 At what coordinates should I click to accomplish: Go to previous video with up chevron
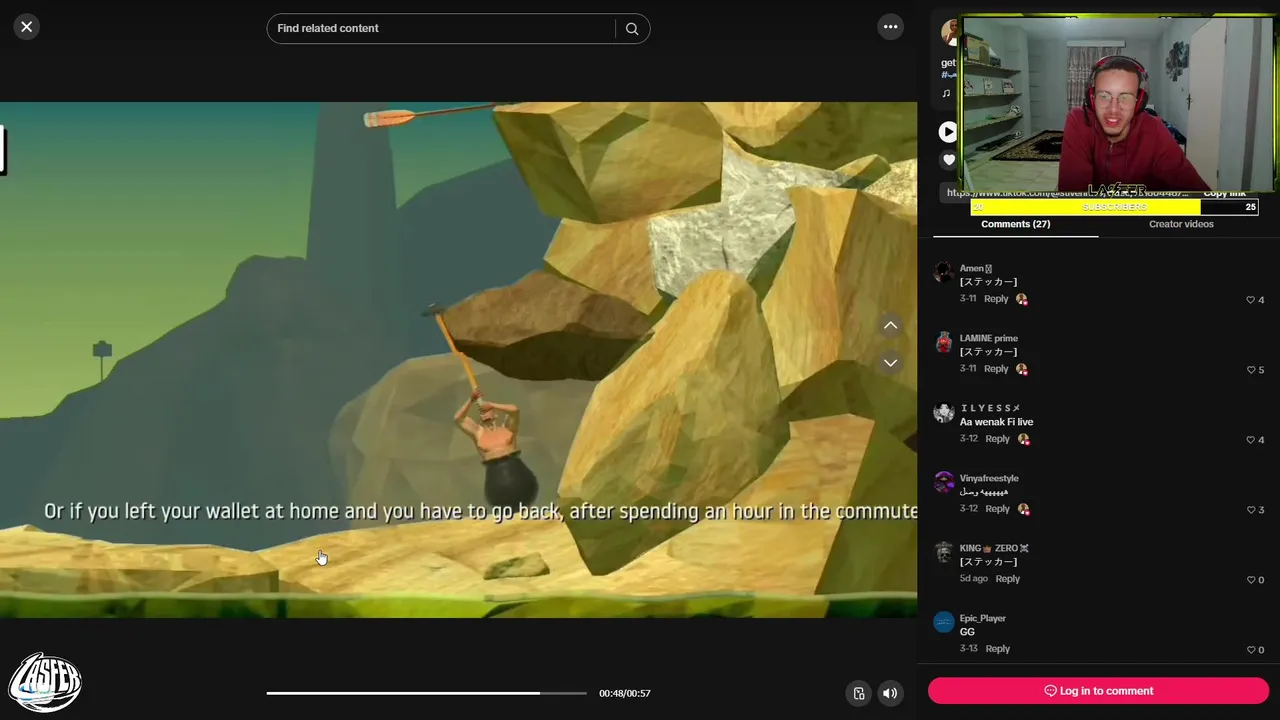pos(890,326)
